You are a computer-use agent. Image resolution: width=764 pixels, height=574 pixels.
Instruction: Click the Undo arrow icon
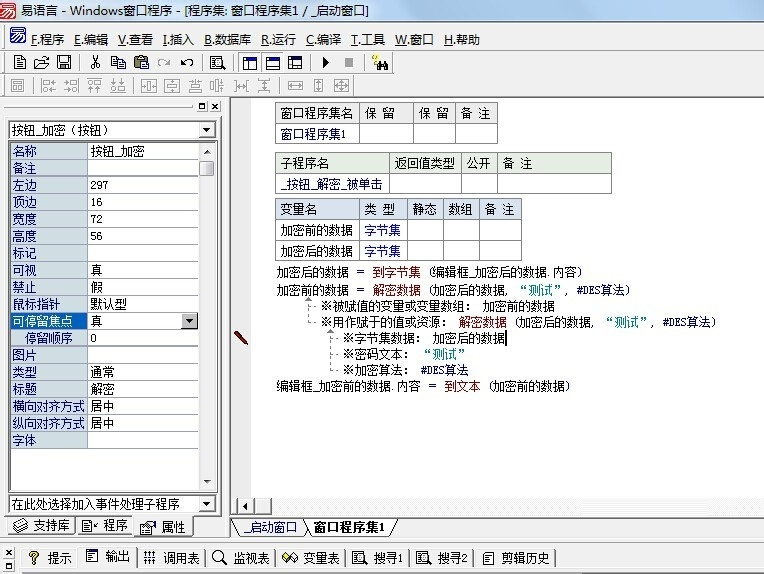(x=187, y=62)
